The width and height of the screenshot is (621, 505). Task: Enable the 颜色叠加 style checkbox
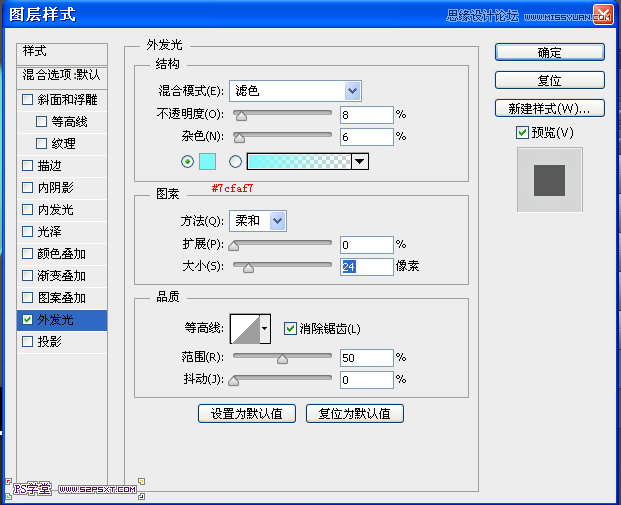27,253
